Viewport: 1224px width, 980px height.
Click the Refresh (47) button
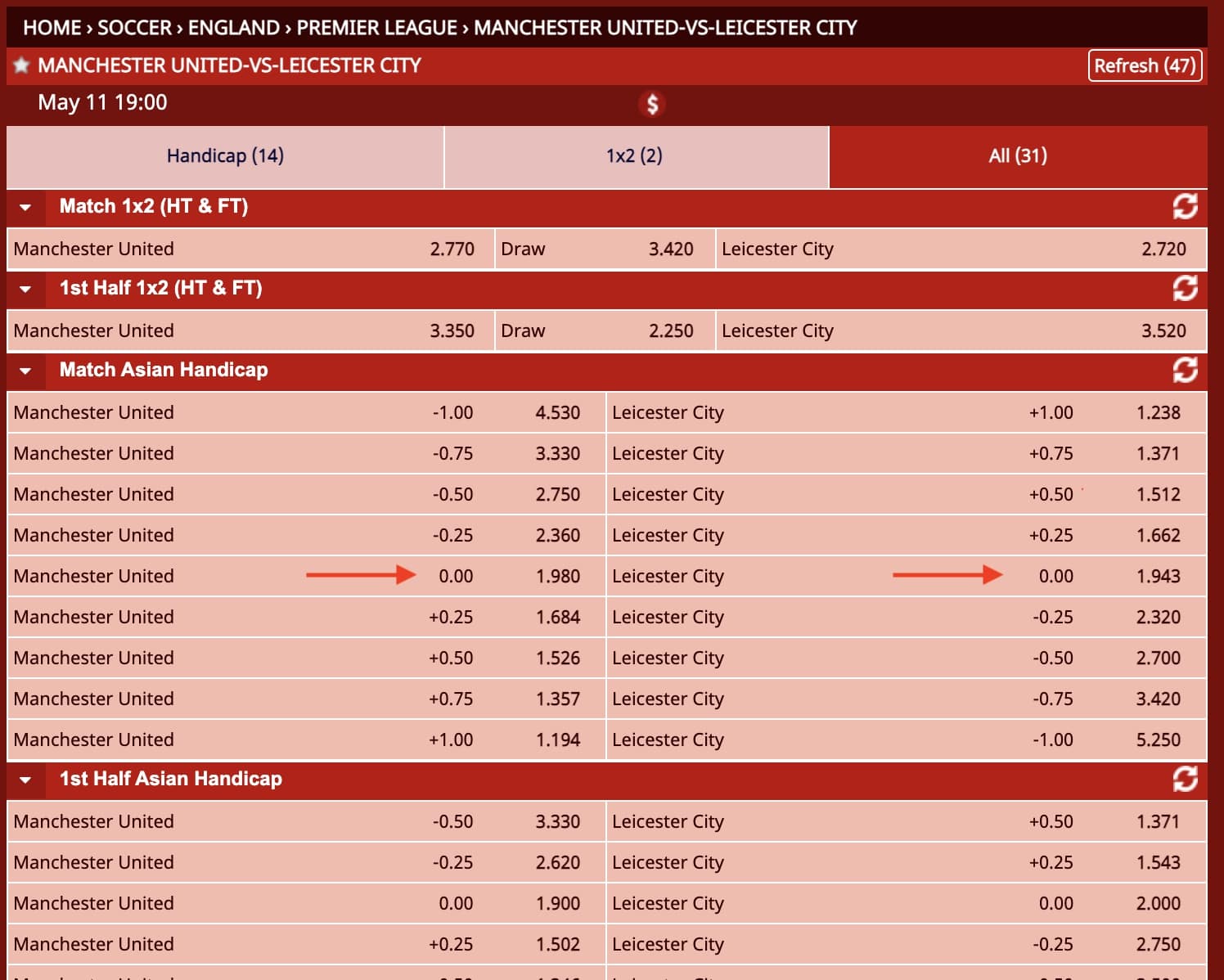click(x=1145, y=65)
